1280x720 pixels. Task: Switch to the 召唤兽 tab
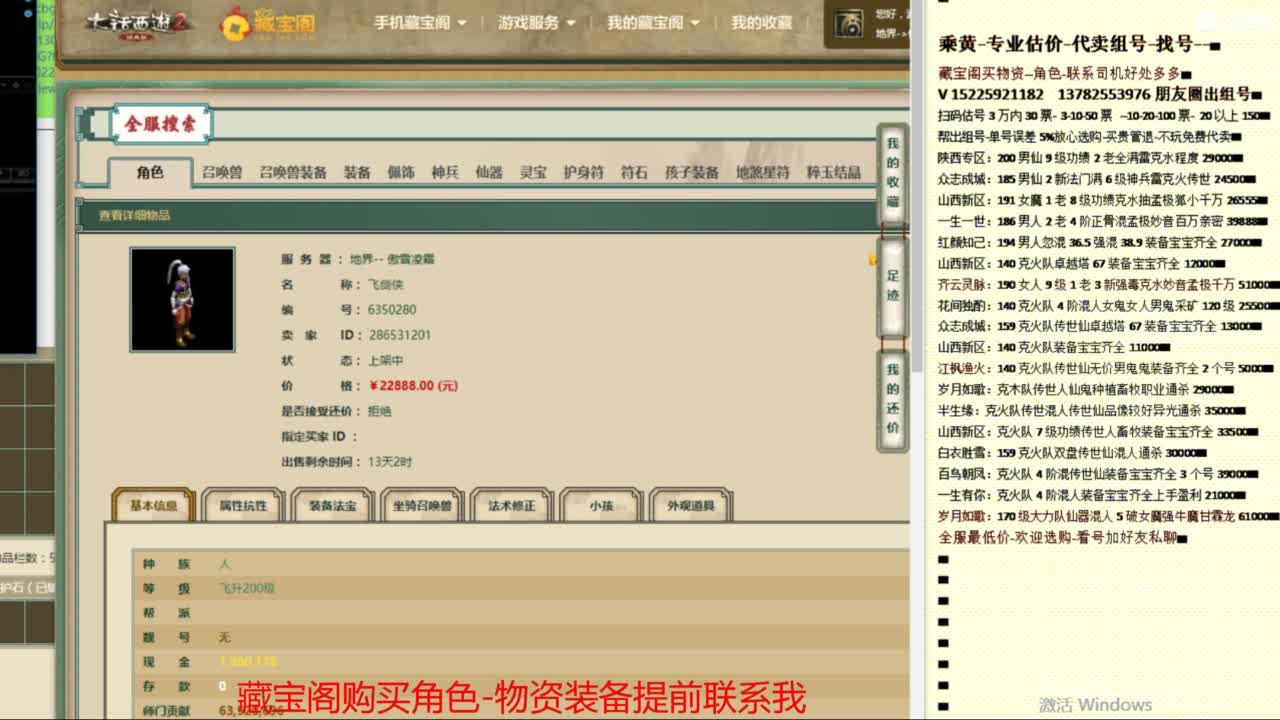(x=222, y=172)
